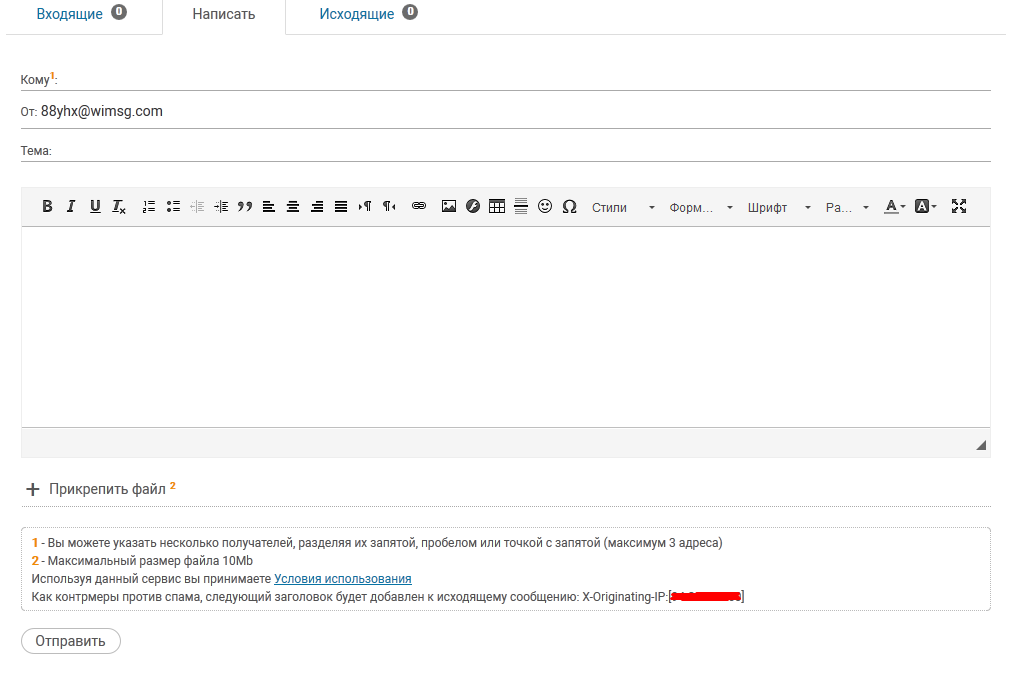Click the remove formatting icon
1025x680 pixels.
[119, 207]
